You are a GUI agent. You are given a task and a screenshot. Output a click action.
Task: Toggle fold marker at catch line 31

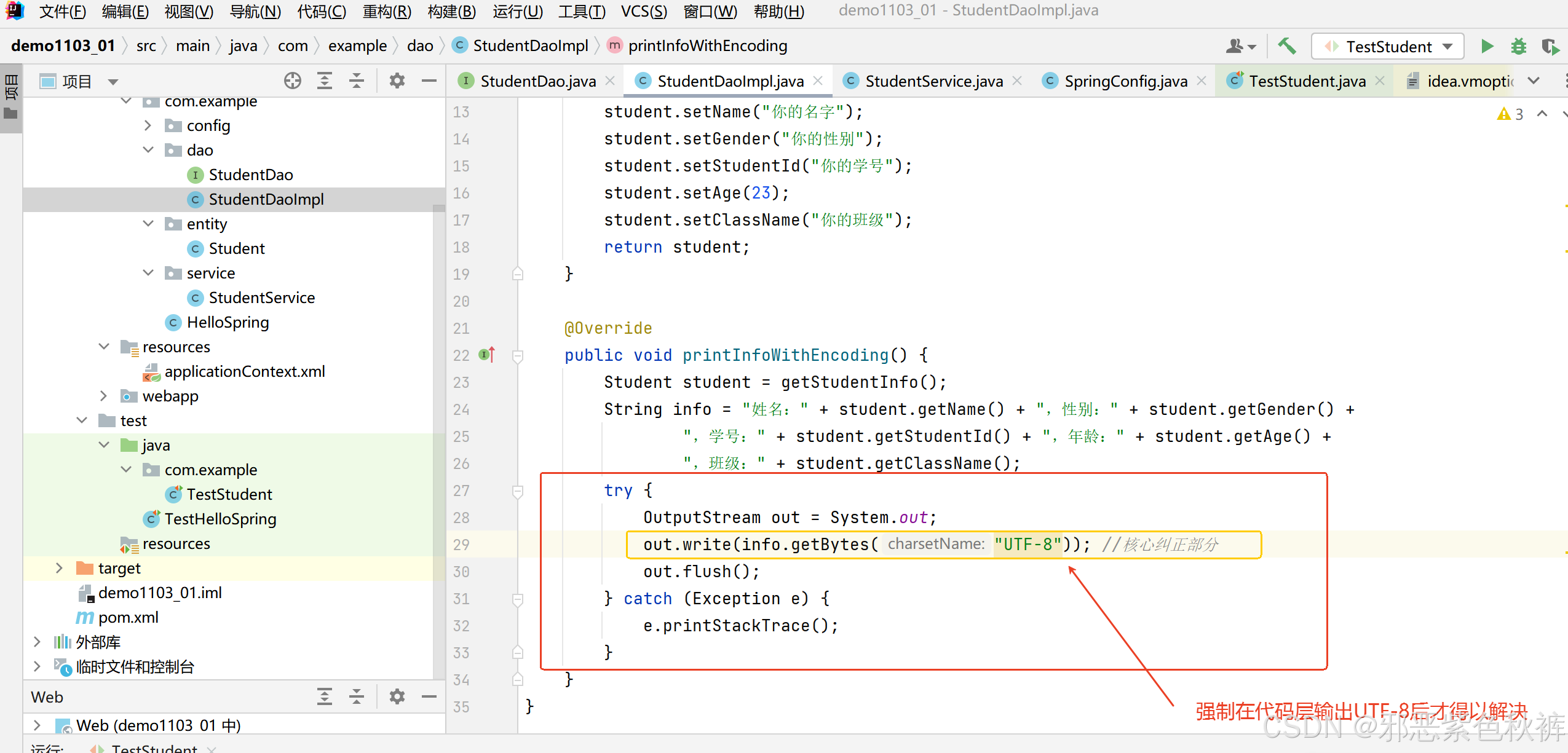[518, 599]
